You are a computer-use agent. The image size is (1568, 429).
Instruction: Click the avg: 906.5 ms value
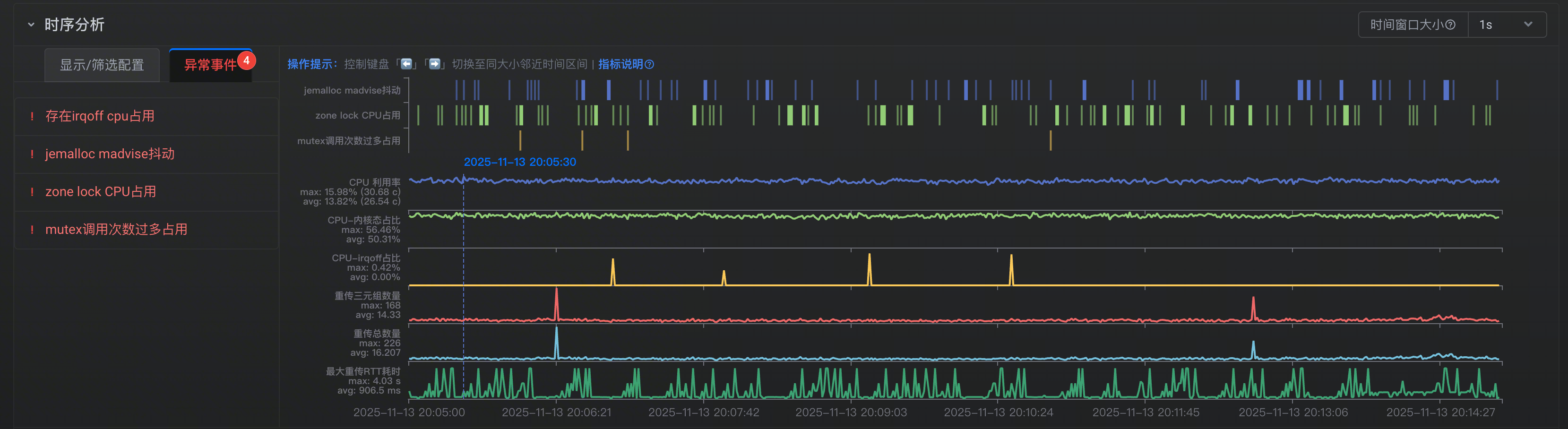369,390
